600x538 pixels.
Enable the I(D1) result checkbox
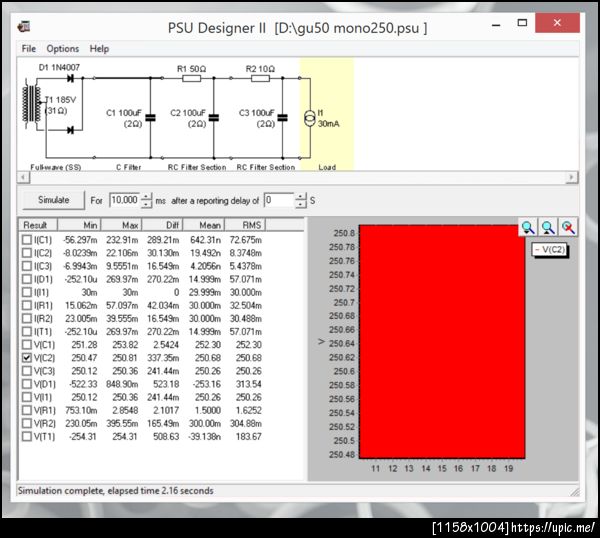click(x=26, y=279)
